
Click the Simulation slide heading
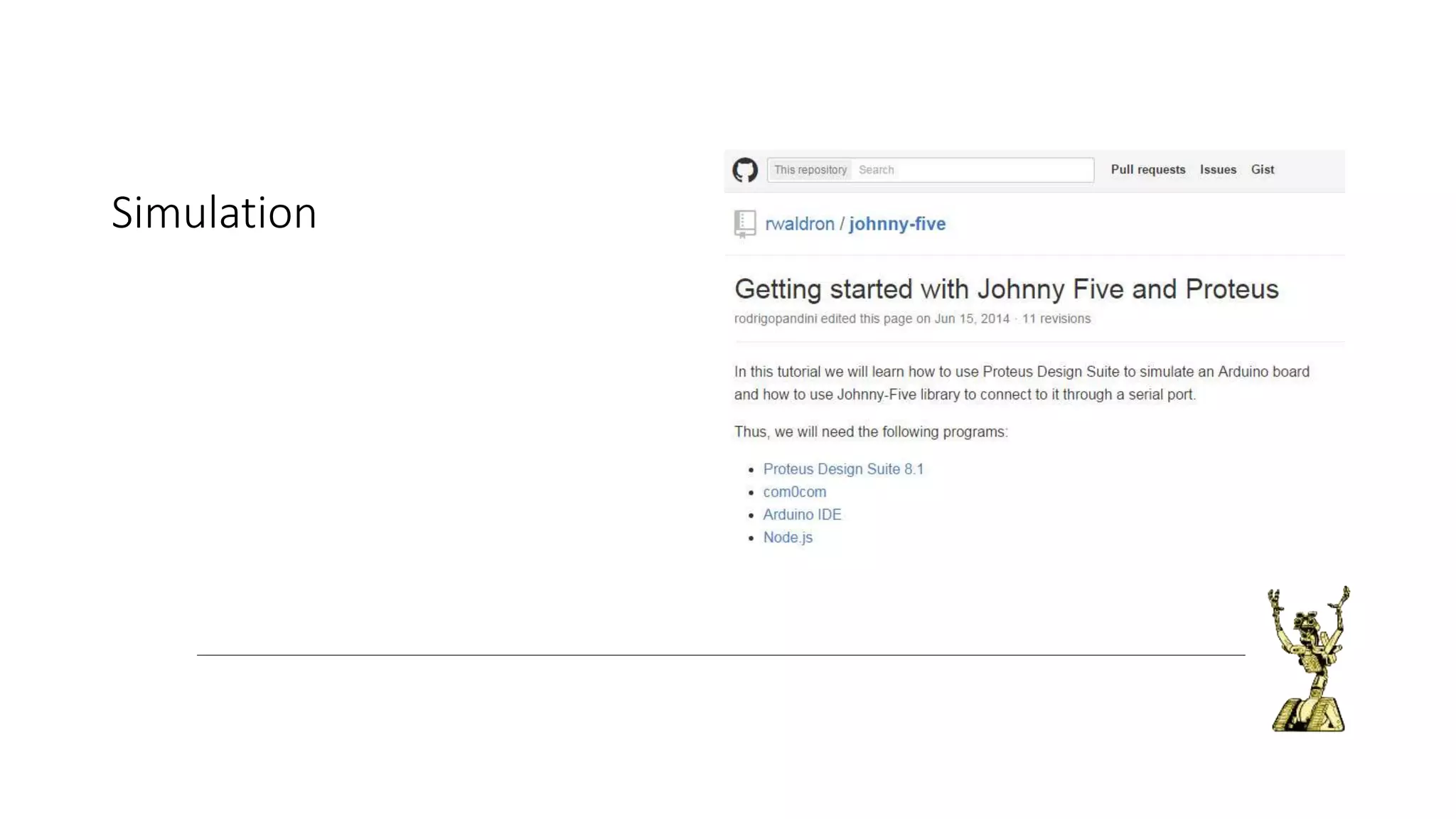[x=213, y=213]
